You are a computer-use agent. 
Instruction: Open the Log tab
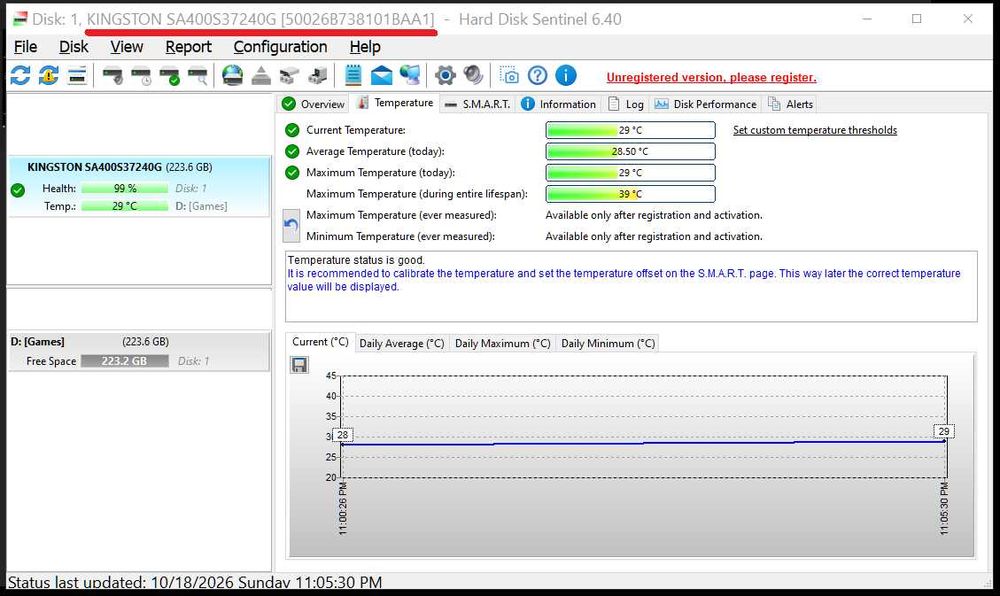(626, 104)
